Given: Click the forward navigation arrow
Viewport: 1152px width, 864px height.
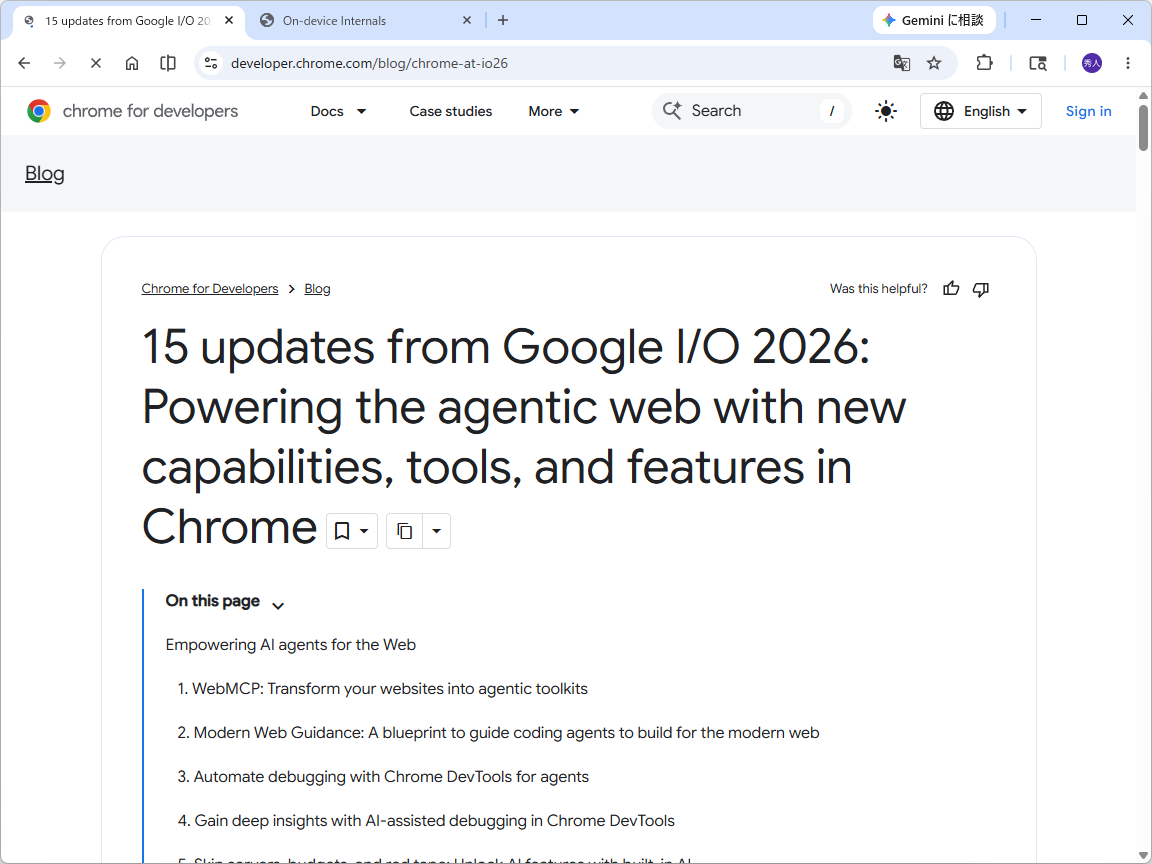Looking at the screenshot, I should (x=60, y=63).
